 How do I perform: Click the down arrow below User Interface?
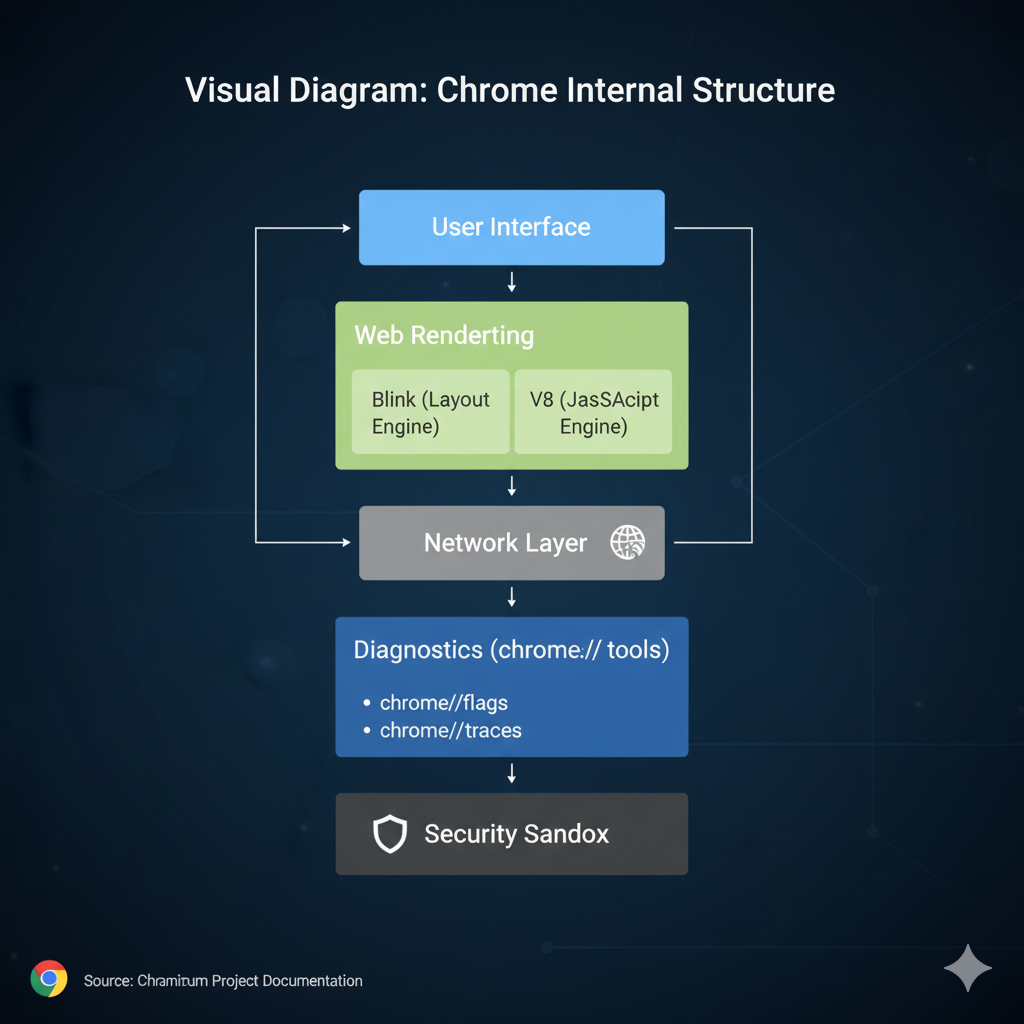click(x=511, y=283)
